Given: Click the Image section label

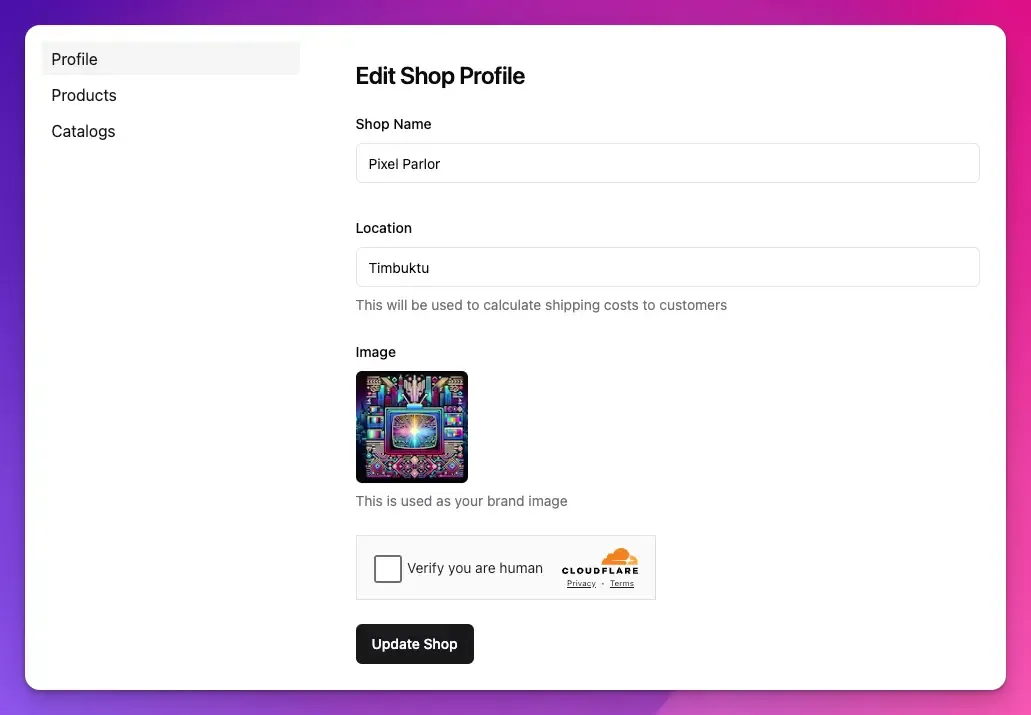Looking at the screenshot, I should click(375, 352).
